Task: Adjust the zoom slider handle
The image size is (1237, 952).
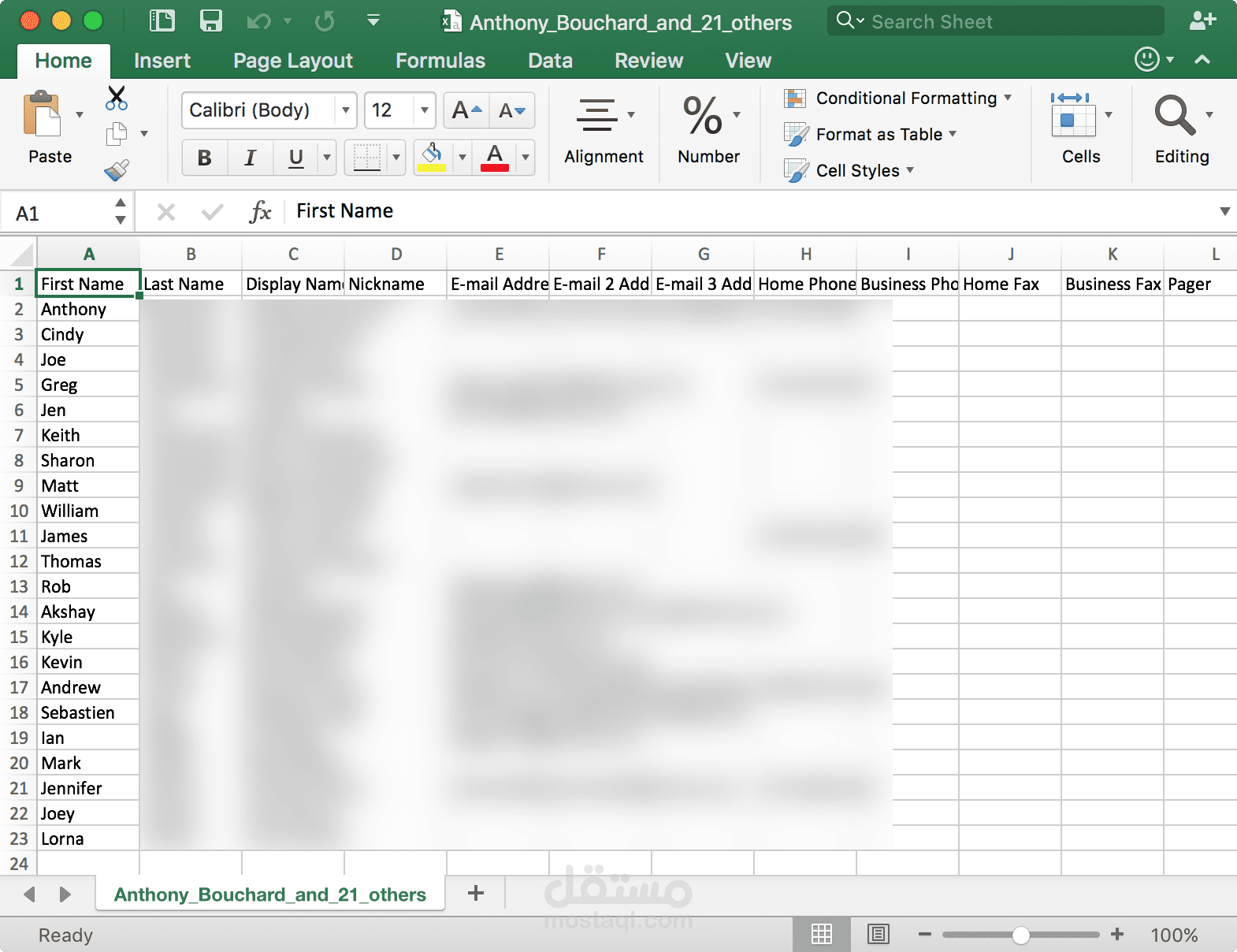Action: pos(1021,935)
